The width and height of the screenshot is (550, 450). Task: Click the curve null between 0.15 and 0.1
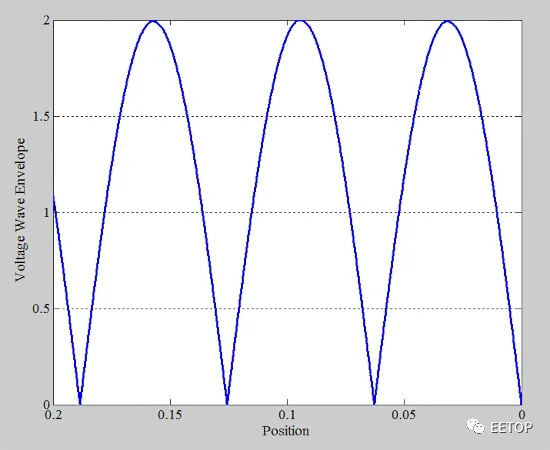tap(227, 402)
